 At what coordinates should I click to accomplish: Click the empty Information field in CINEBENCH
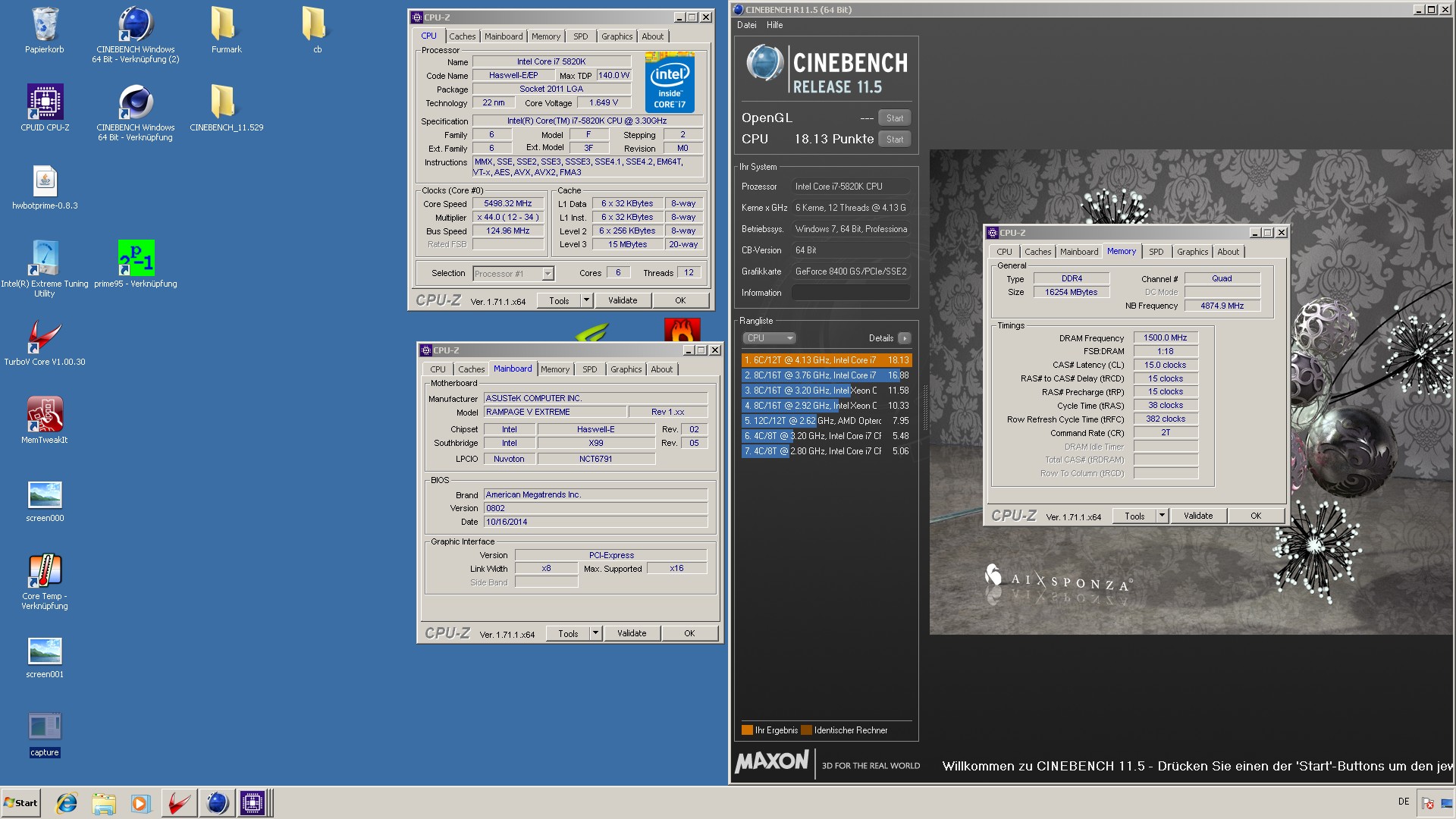pos(851,293)
